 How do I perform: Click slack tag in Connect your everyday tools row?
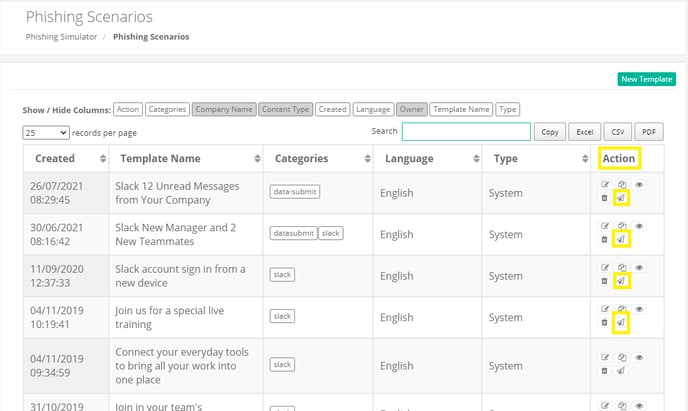coord(282,365)
